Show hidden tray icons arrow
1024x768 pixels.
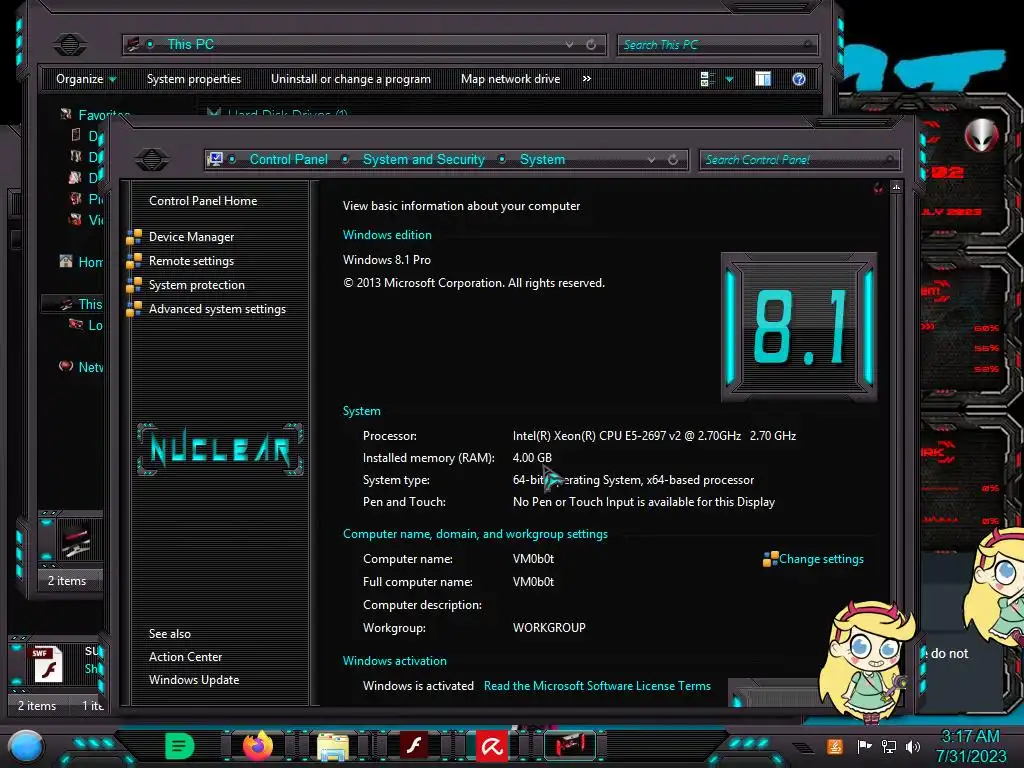point(804,747)
